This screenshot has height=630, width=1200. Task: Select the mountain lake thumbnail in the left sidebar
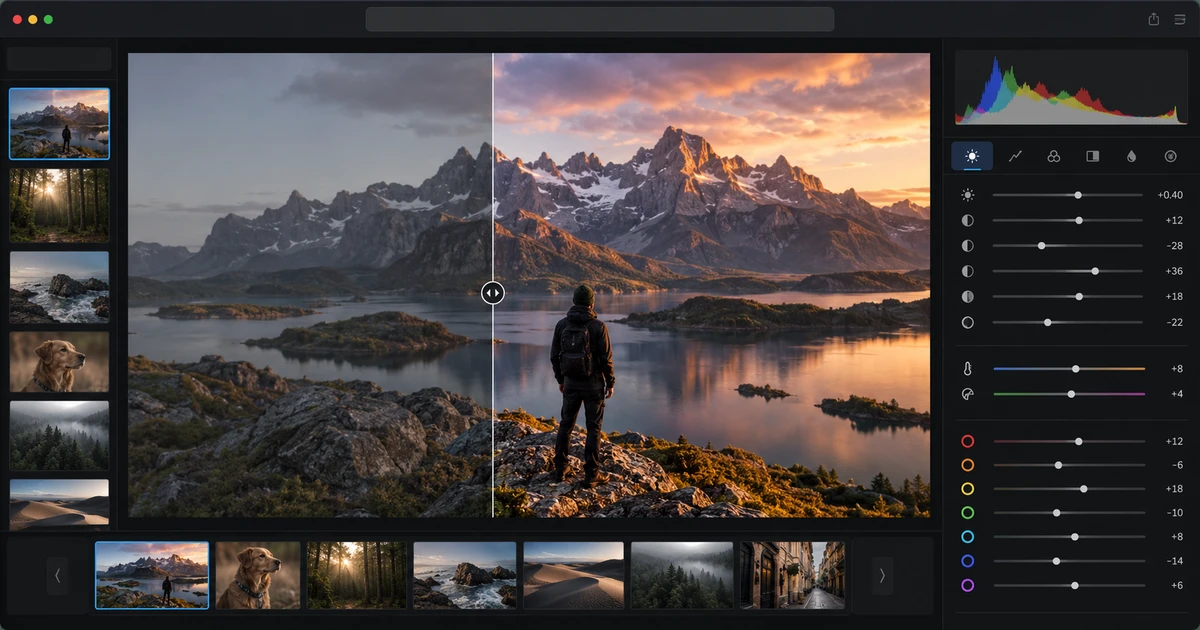59,124
